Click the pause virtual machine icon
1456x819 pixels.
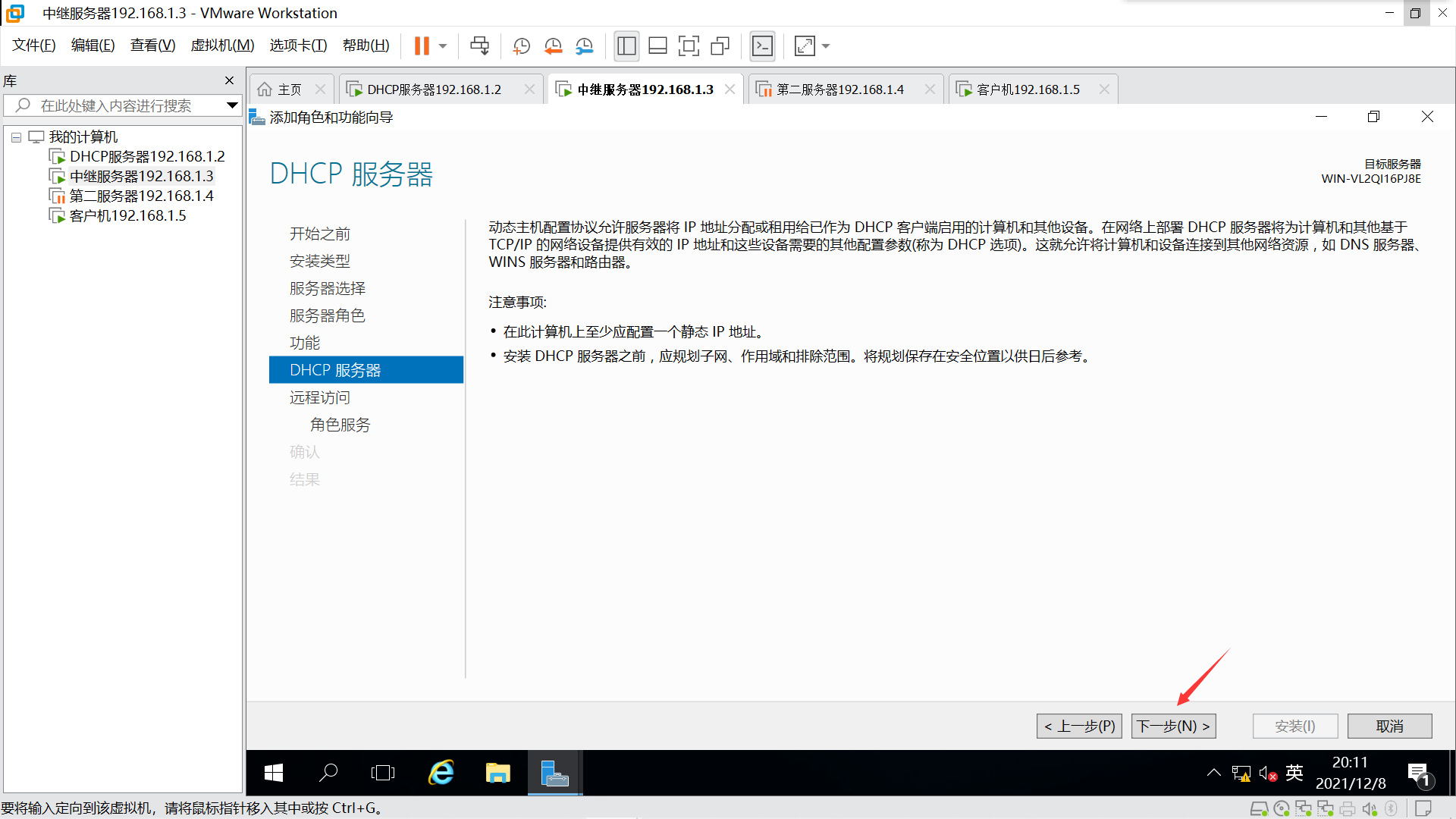coord(422,46)
